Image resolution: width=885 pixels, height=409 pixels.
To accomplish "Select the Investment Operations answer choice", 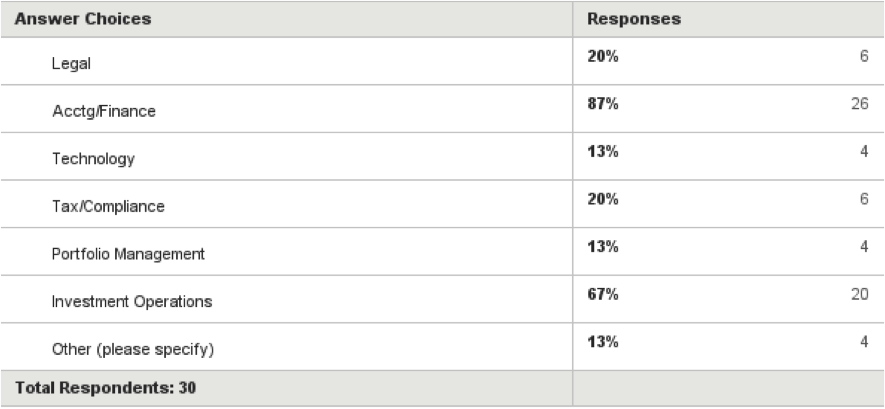I will (132, 301).
